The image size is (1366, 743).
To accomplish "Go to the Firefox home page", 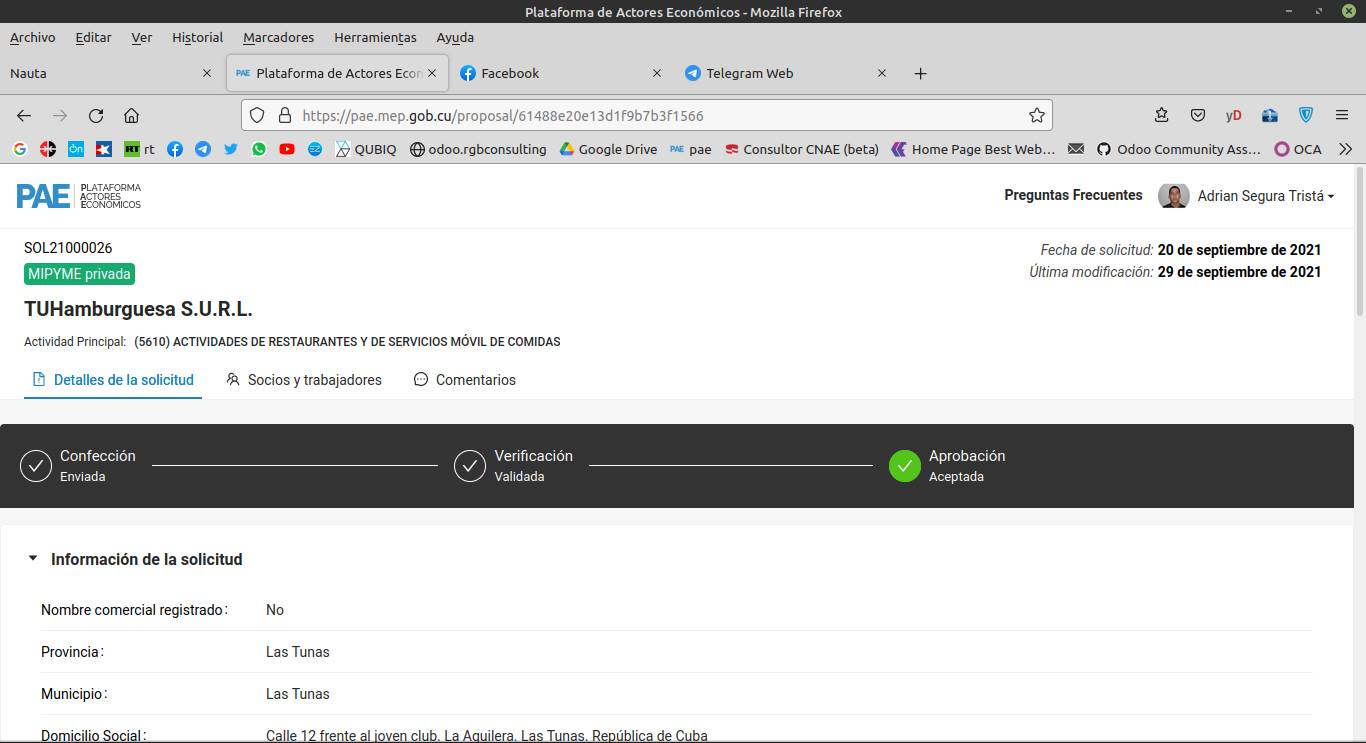I will [x=131, y=115].
